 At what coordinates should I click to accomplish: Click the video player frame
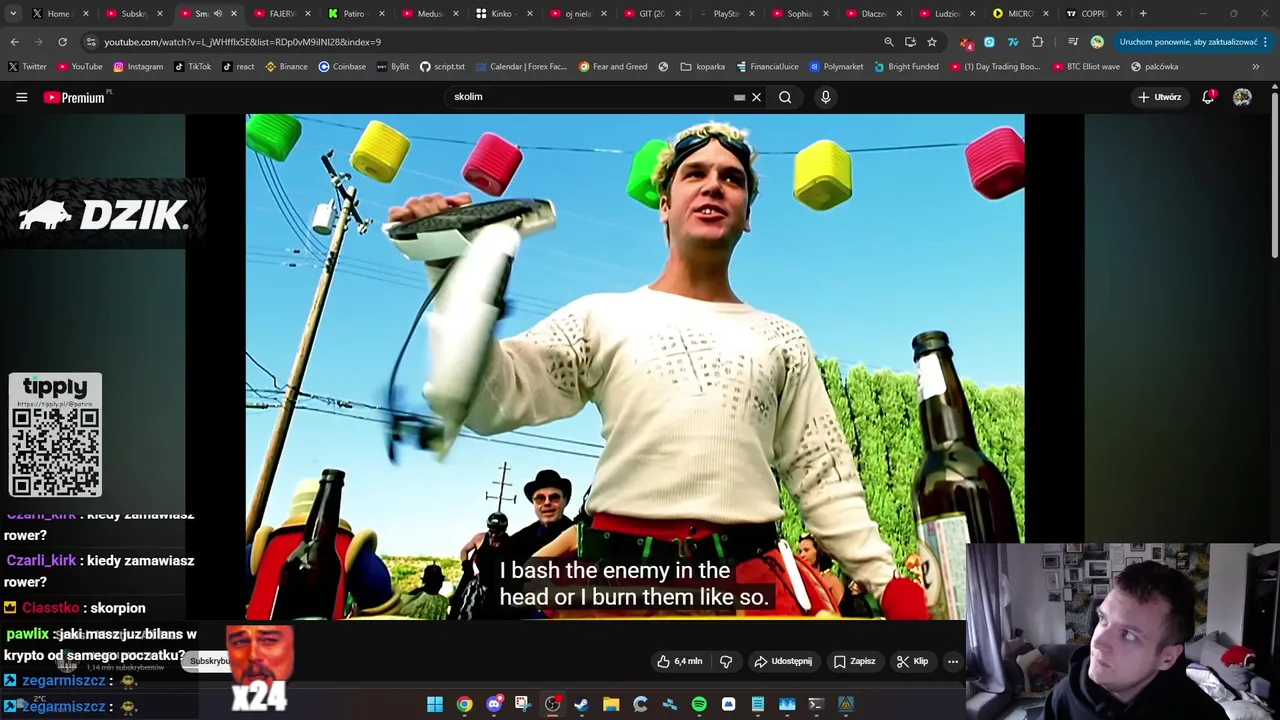[x=635, y=367]
